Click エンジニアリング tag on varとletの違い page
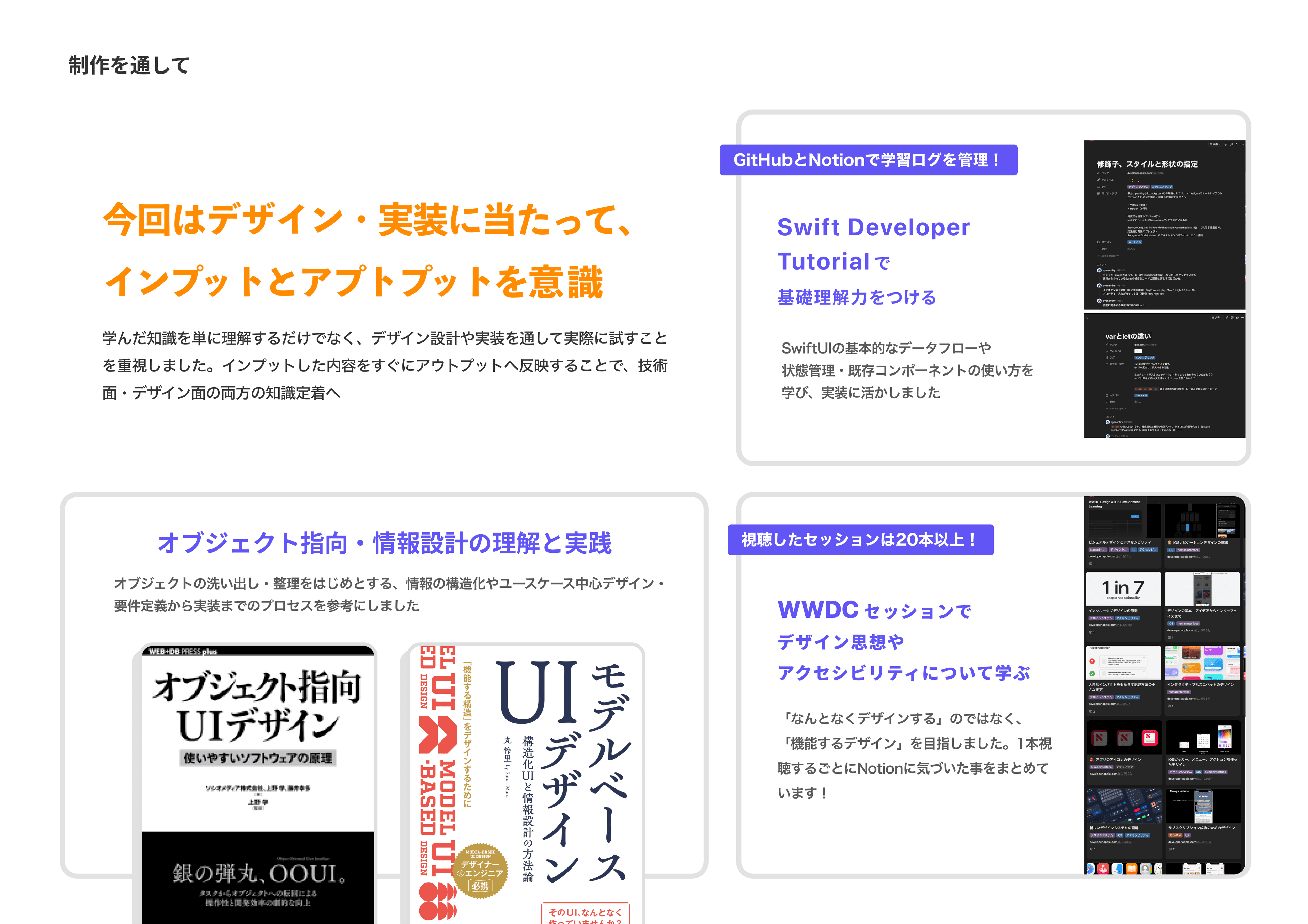The width and height of the screenshot is (1308, 924). point(1144,357)
